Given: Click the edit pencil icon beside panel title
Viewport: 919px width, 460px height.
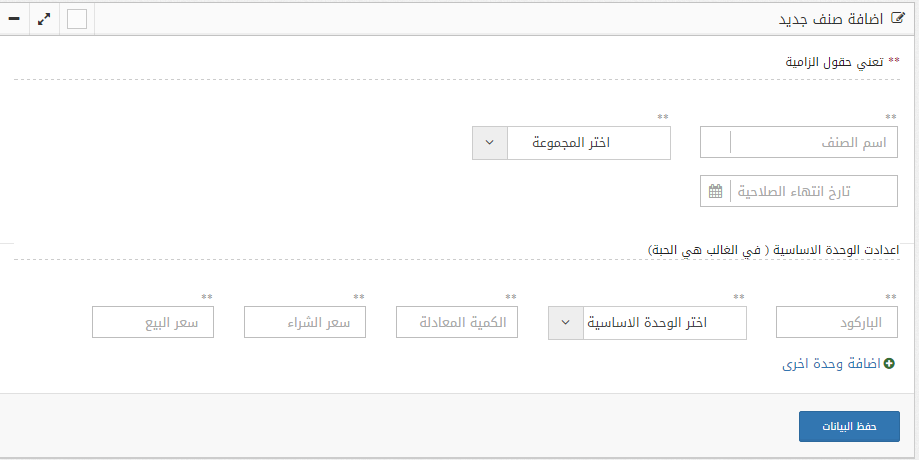Looking at the screenshot, I should (x=896, y=19).
